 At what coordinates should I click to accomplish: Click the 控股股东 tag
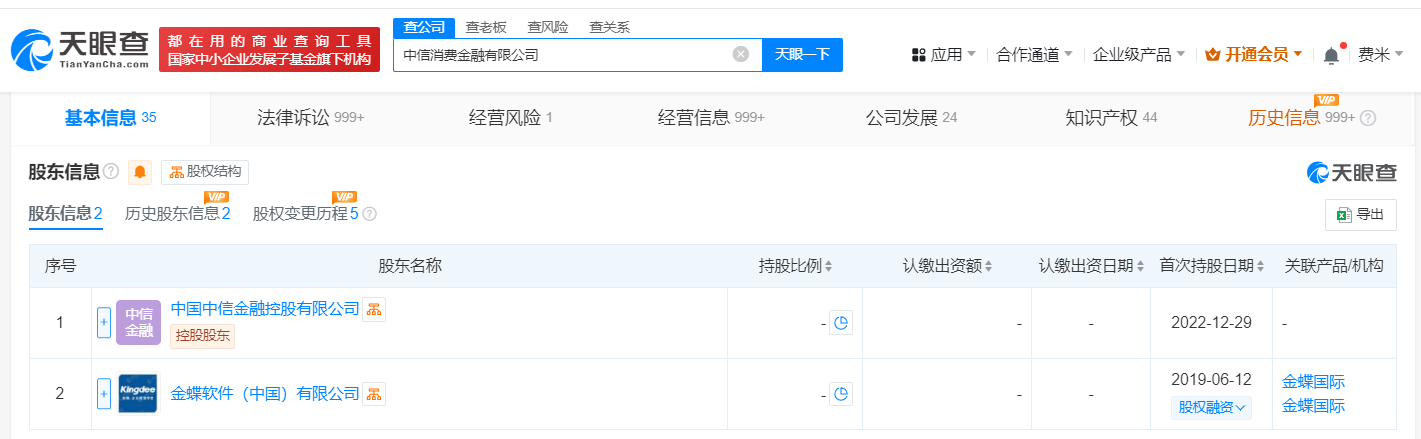[x=202, y=336]
